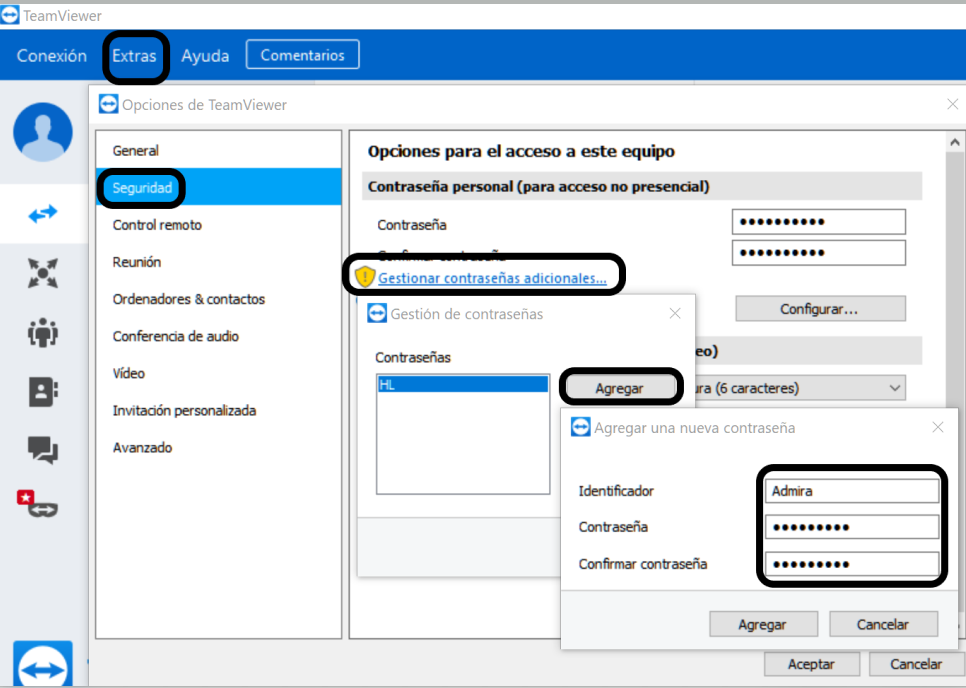Open Computers & Contacts people icon
Image resolution: width=966 pixels, height=688 pixels.
(43, 333)
